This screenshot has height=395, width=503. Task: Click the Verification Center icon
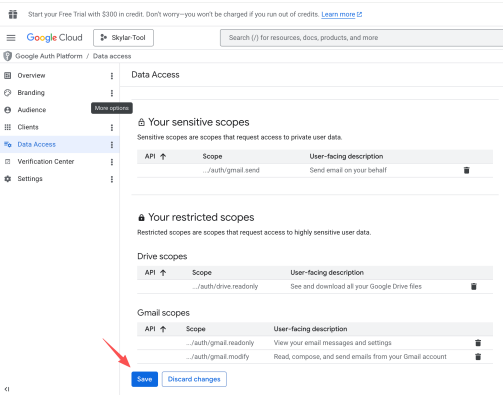7,162
